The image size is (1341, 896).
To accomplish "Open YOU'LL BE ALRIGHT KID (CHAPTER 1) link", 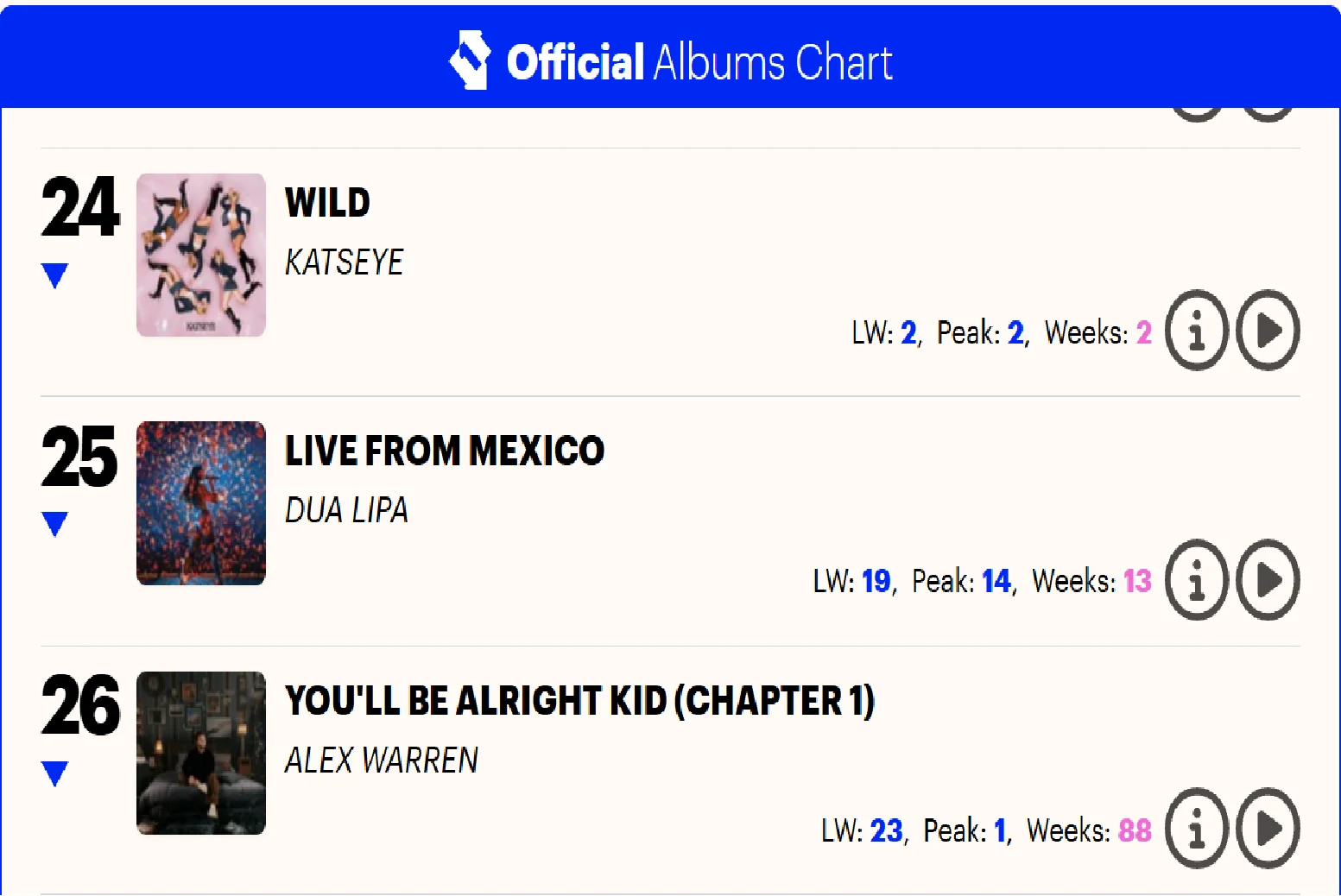I will (x=580, y=701).
